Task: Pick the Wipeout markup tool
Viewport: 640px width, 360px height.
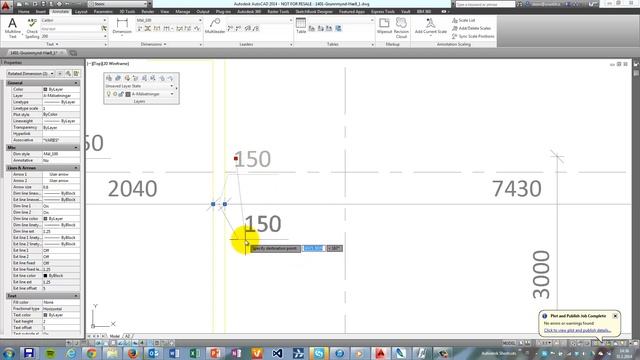Action: [384, 25]
